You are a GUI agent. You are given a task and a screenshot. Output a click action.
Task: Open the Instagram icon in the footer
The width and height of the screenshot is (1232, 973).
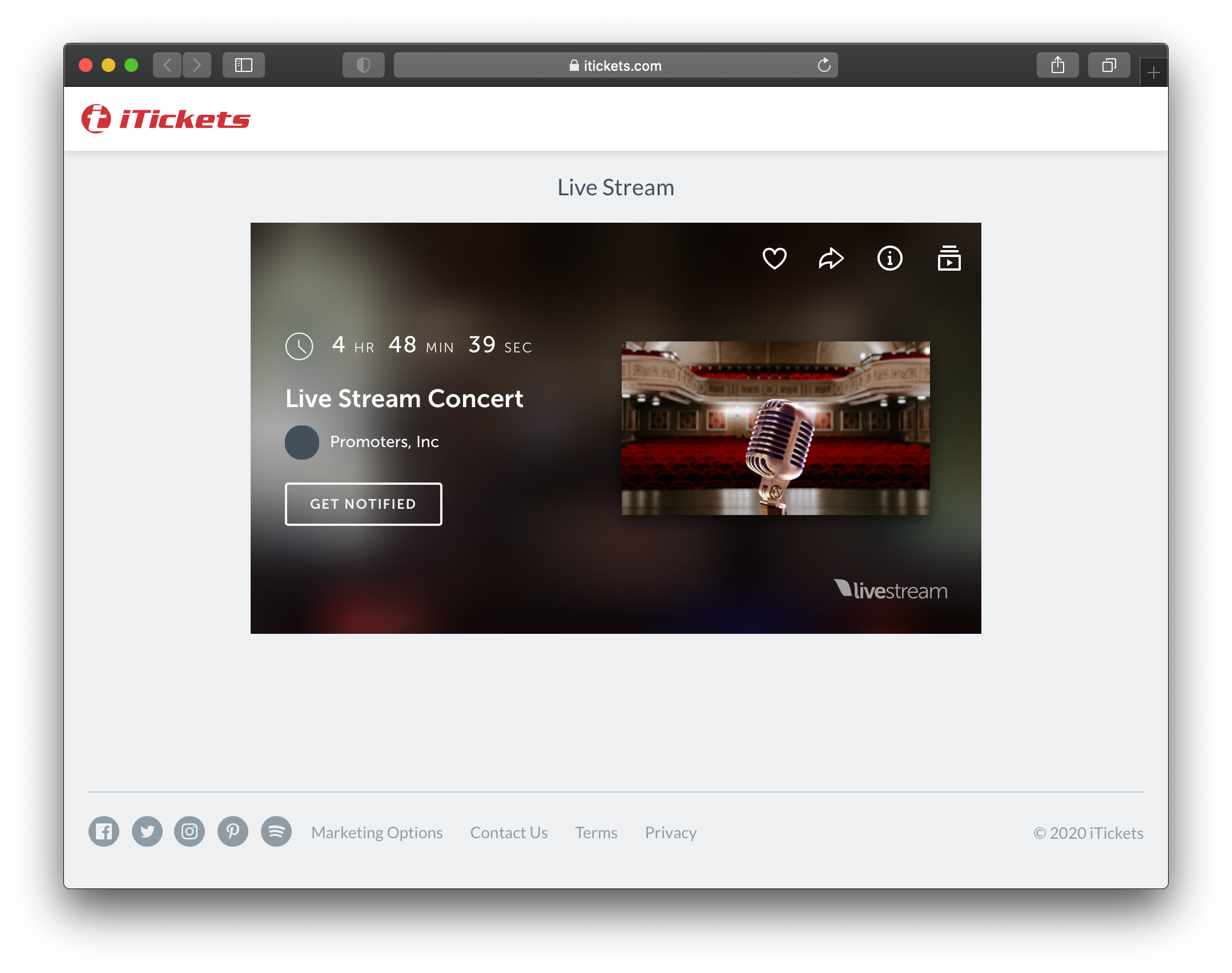pyautogui.click(x=190, y=832)
